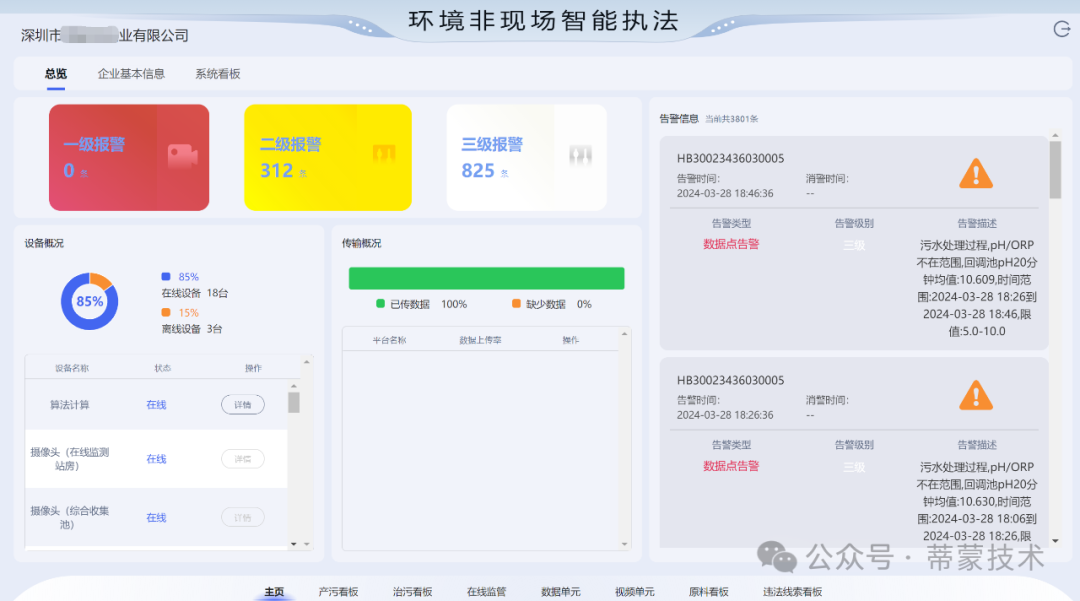Image resolution: width=1080 pixels, height=601 pixels.
Task: Select the 视频单元 tab
Action: (x=635, y=591)
